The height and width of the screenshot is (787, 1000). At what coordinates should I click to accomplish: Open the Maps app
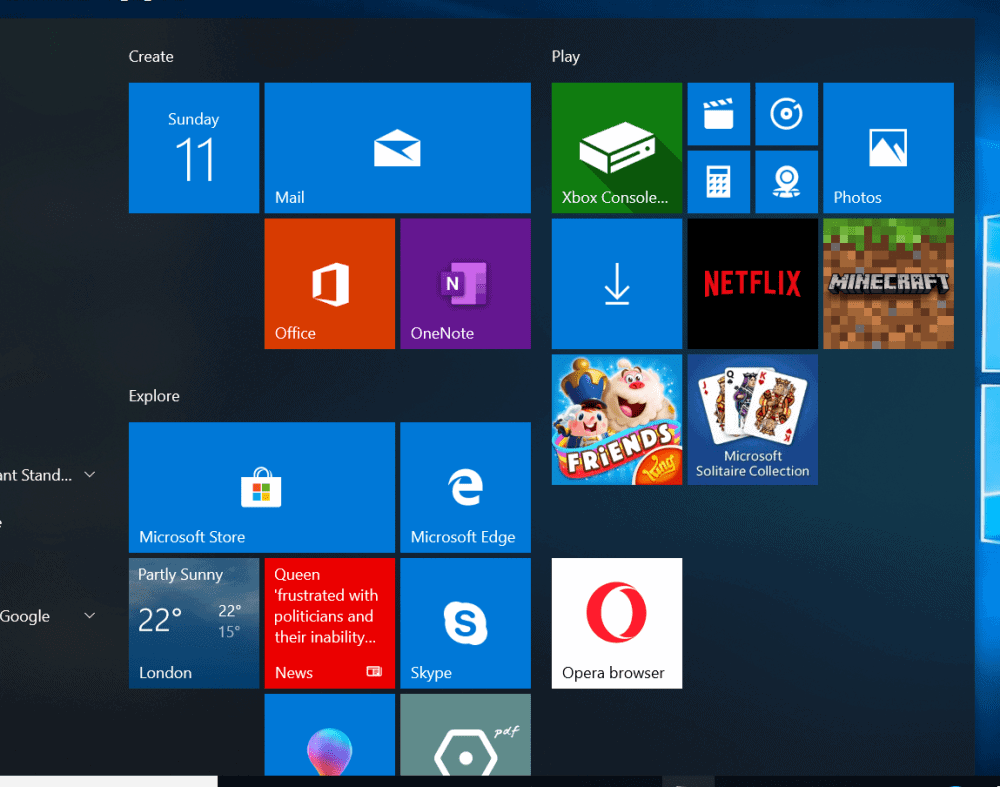pyautogui.click(x=786, y=181)
